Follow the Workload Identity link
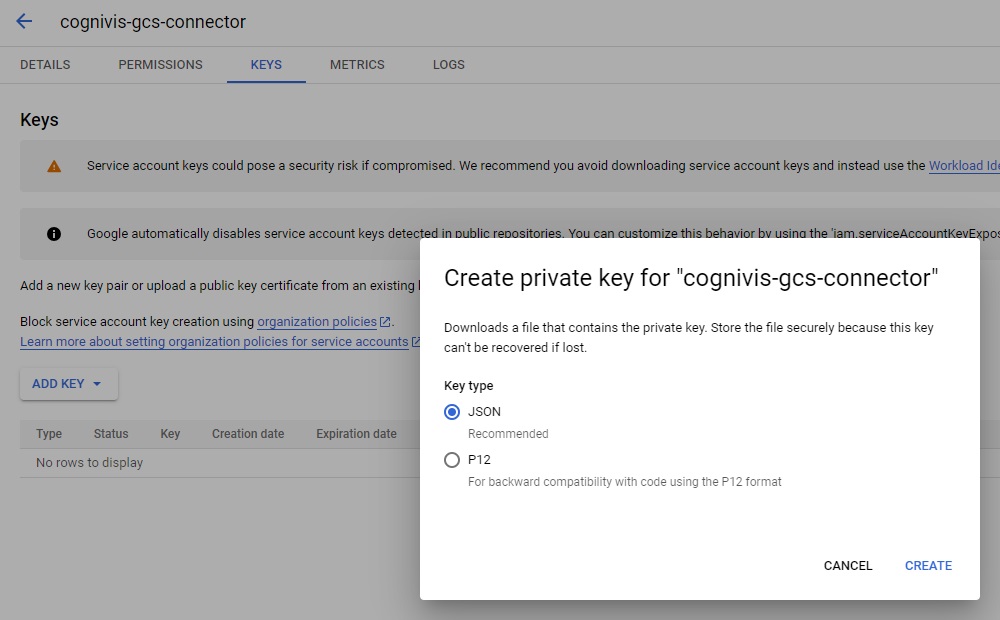 [x=963, y=166]
